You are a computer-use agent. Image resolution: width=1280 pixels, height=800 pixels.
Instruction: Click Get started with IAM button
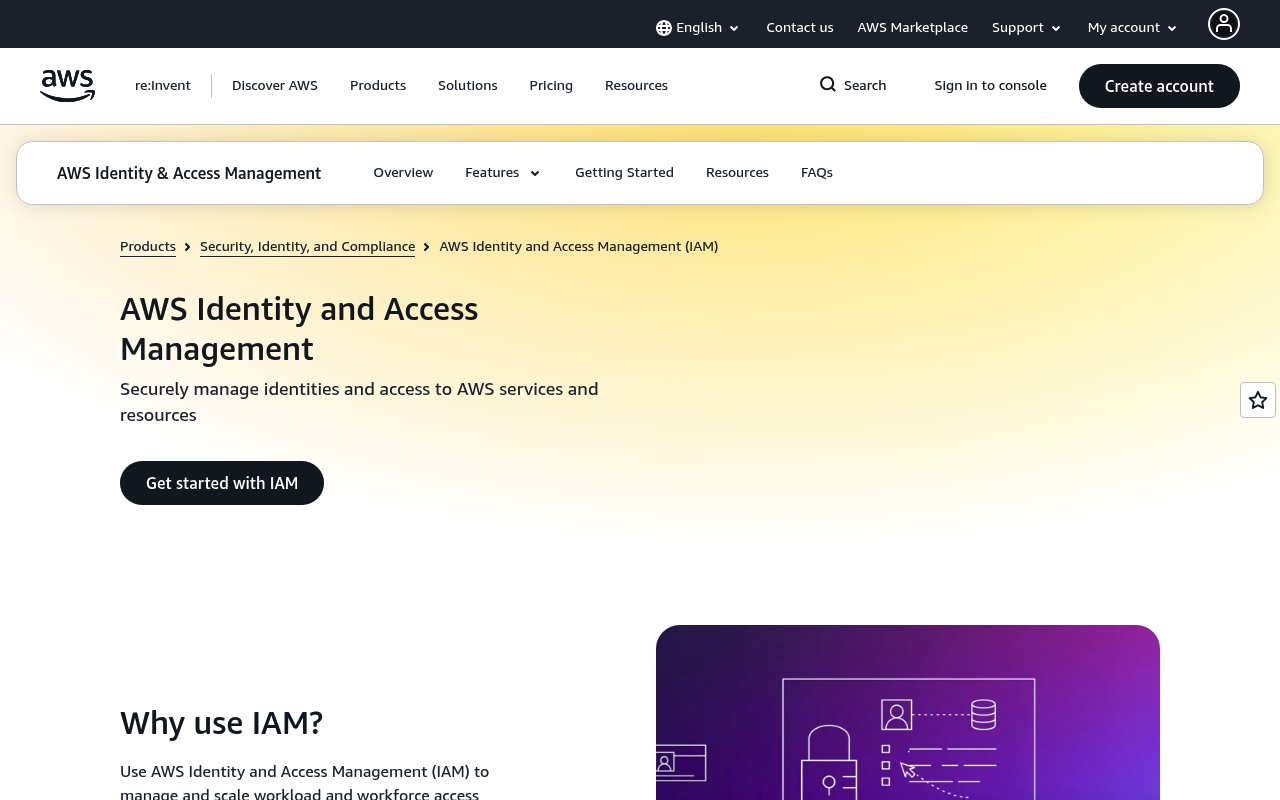pos(222,483)
